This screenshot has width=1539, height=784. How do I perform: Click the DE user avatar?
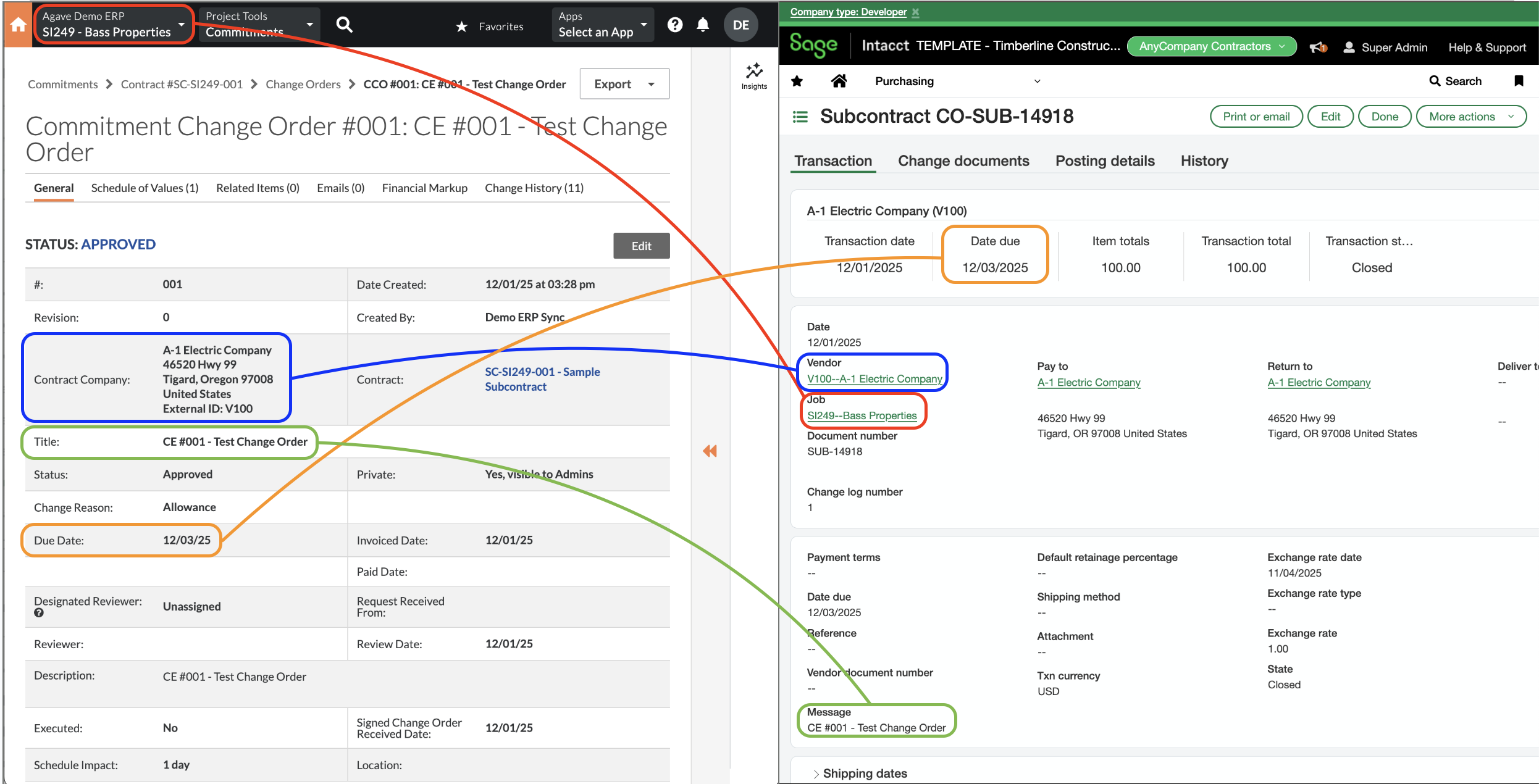coord(740,25)
